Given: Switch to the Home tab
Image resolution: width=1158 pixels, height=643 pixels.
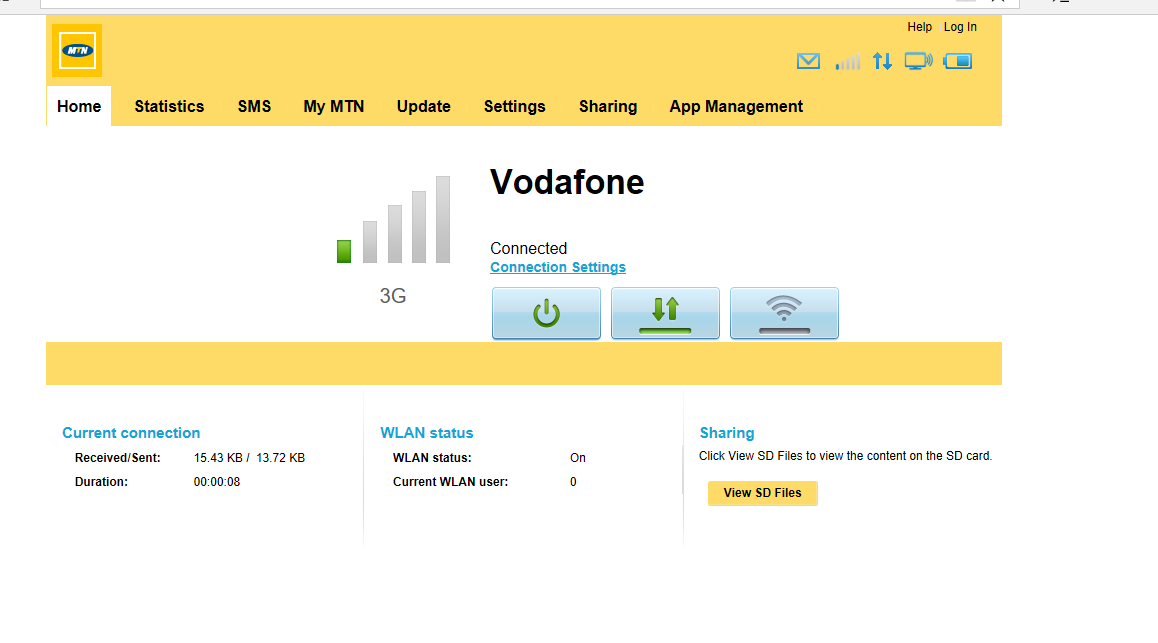Looking at the screenshot, I should tap(79, 106).
